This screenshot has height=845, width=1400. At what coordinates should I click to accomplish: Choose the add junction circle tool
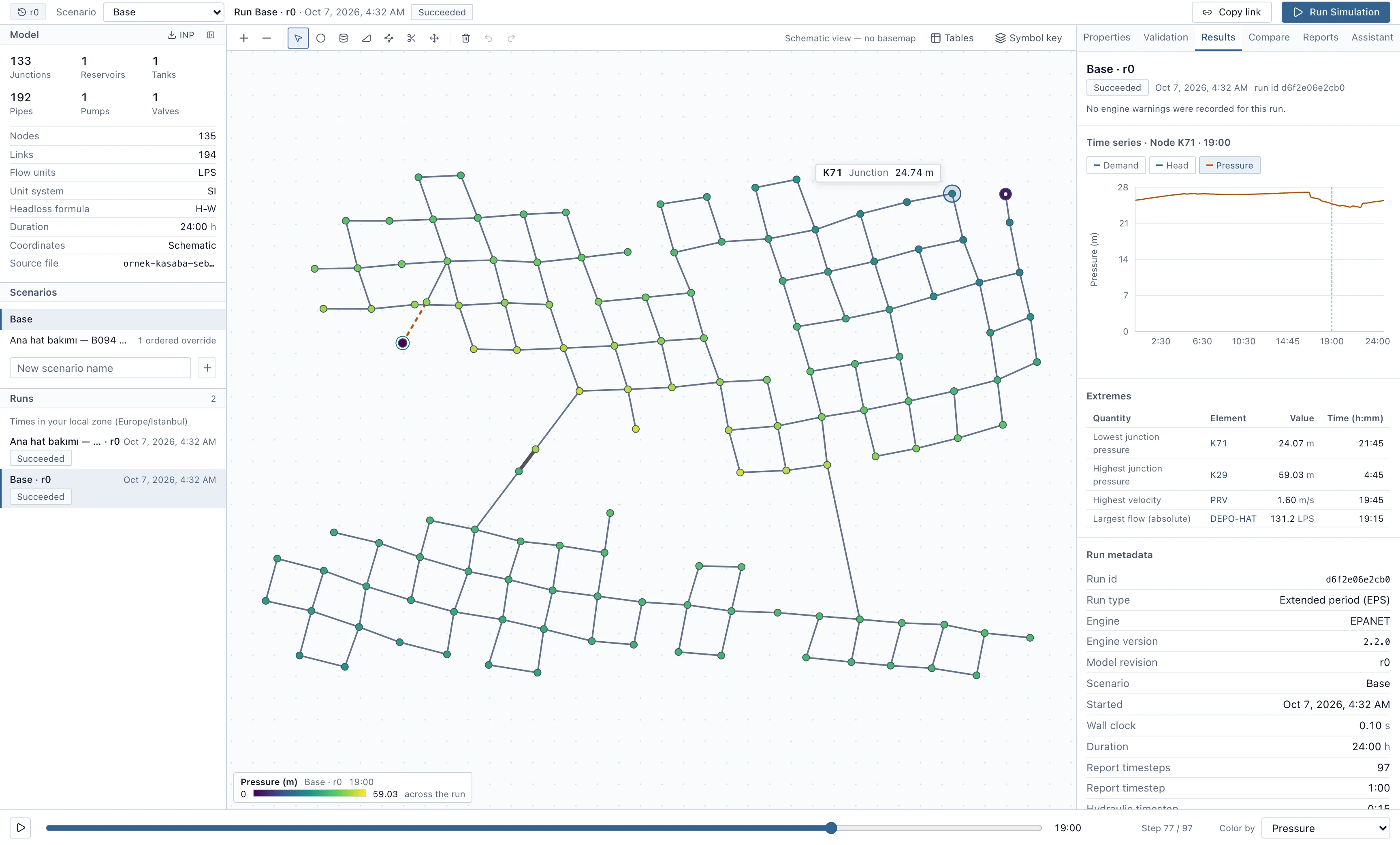320,38
